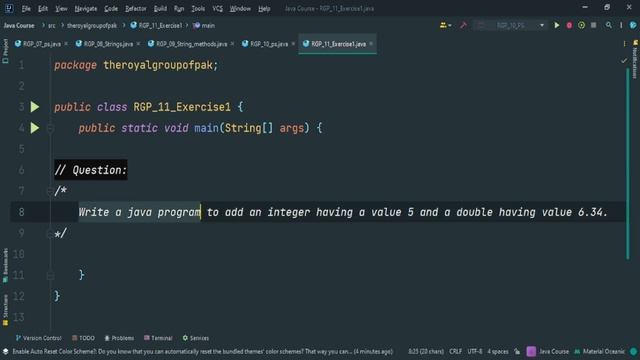The width and height of the screenshot is (640, 360).
Task: Open the File menu
Action: (26, 9)
